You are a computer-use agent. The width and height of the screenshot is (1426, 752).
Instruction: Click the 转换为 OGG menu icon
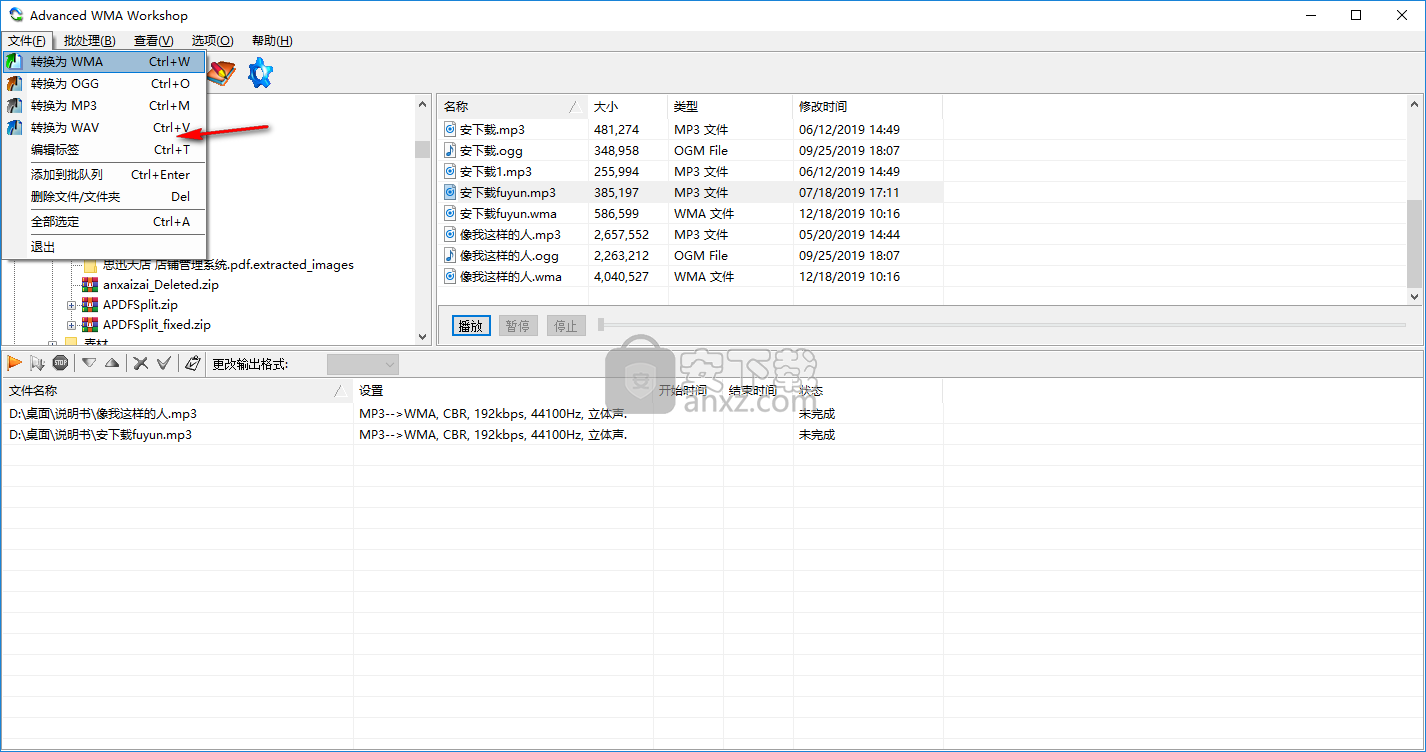coord(14,84)
